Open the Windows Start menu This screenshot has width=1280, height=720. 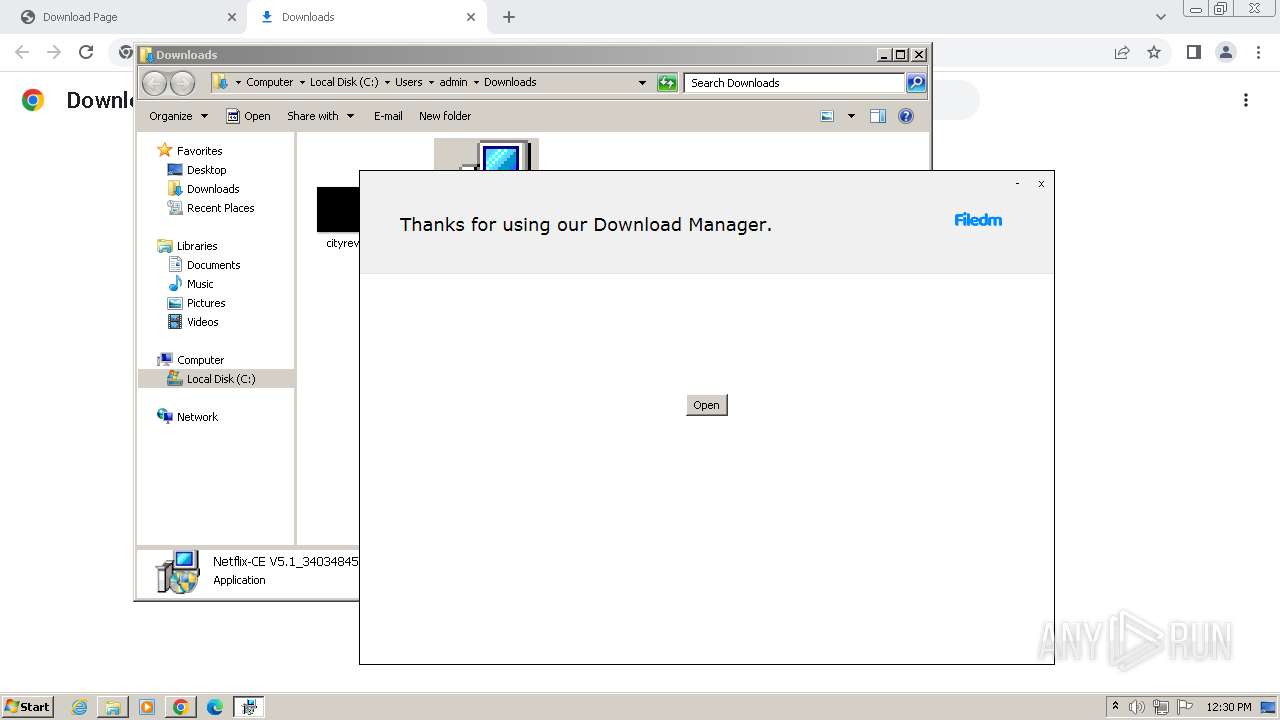click(x=27, y=706)
